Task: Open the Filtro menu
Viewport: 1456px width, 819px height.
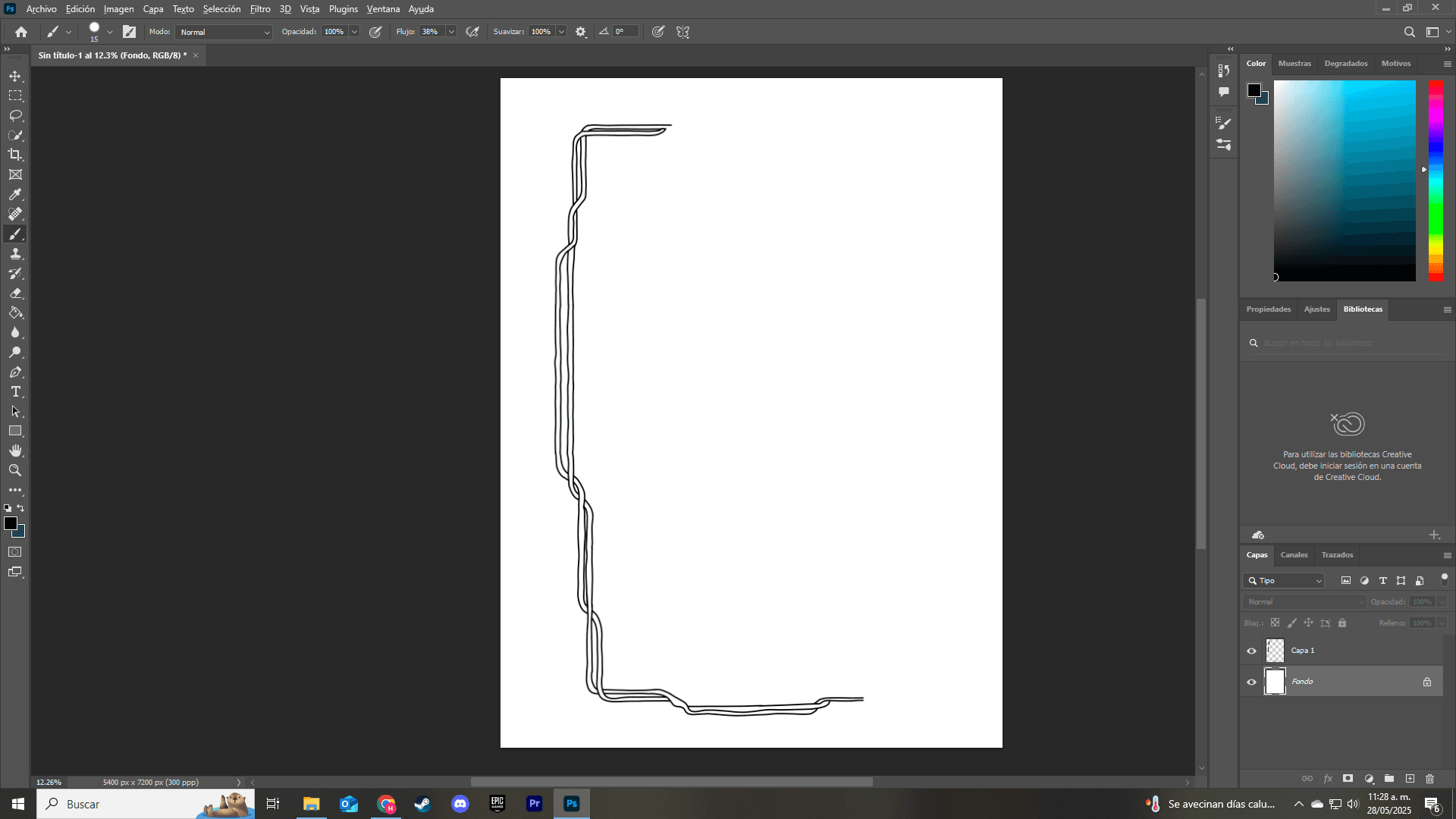Action: (x=260, y=9)
